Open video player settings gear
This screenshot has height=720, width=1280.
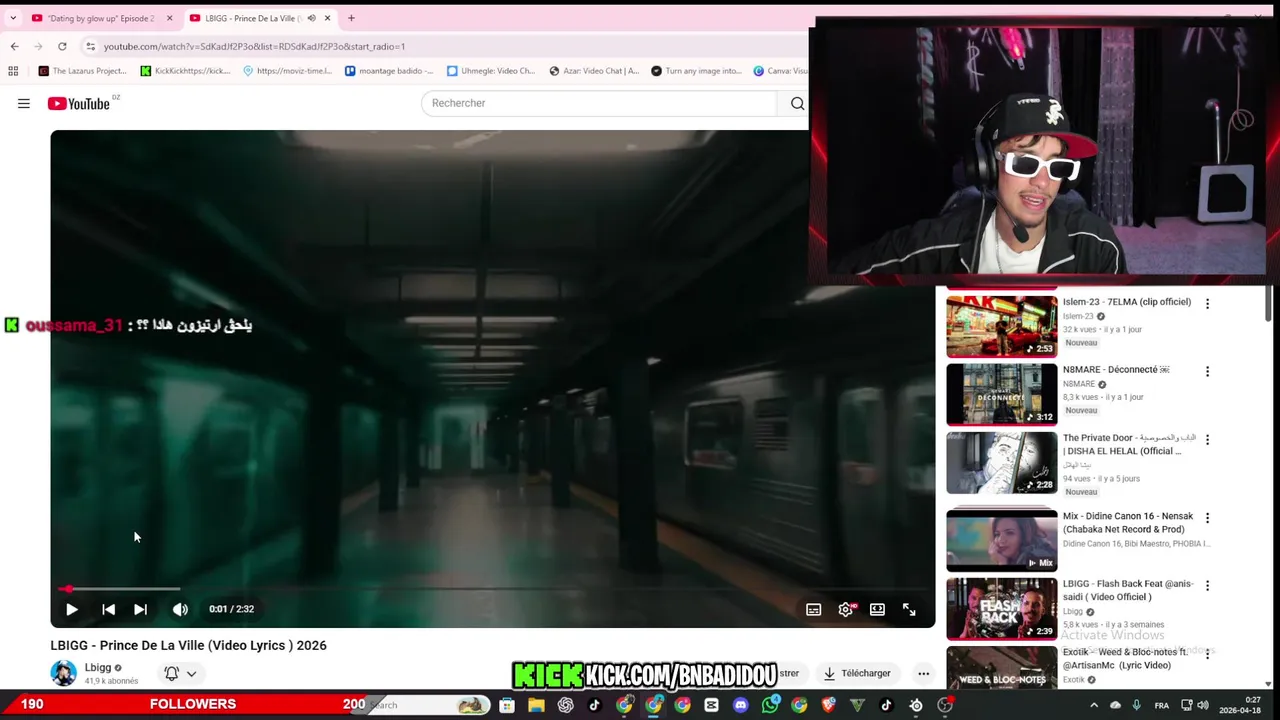pos(846,609)
